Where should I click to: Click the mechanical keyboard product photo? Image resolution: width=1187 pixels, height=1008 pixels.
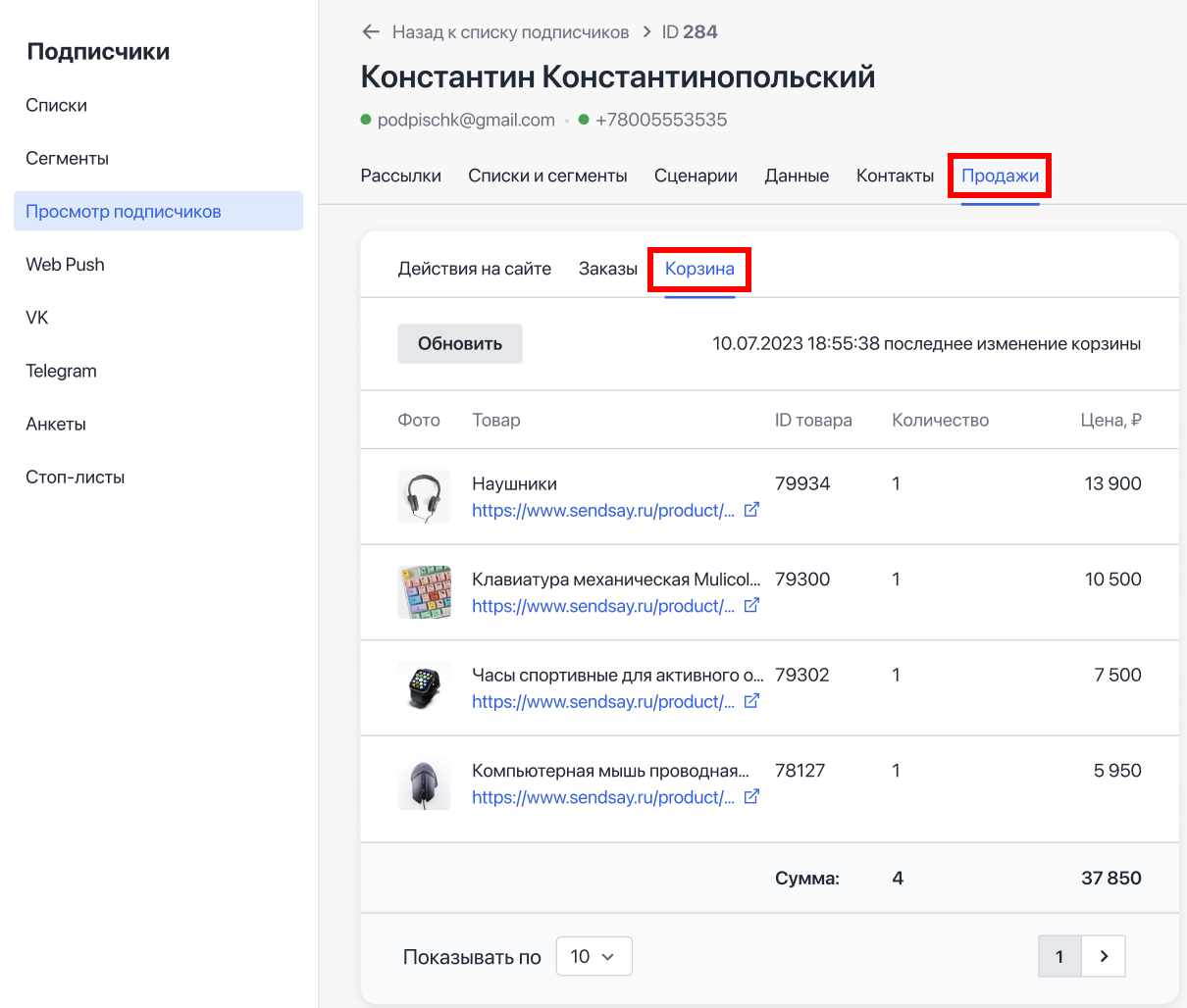pos(424,592)
